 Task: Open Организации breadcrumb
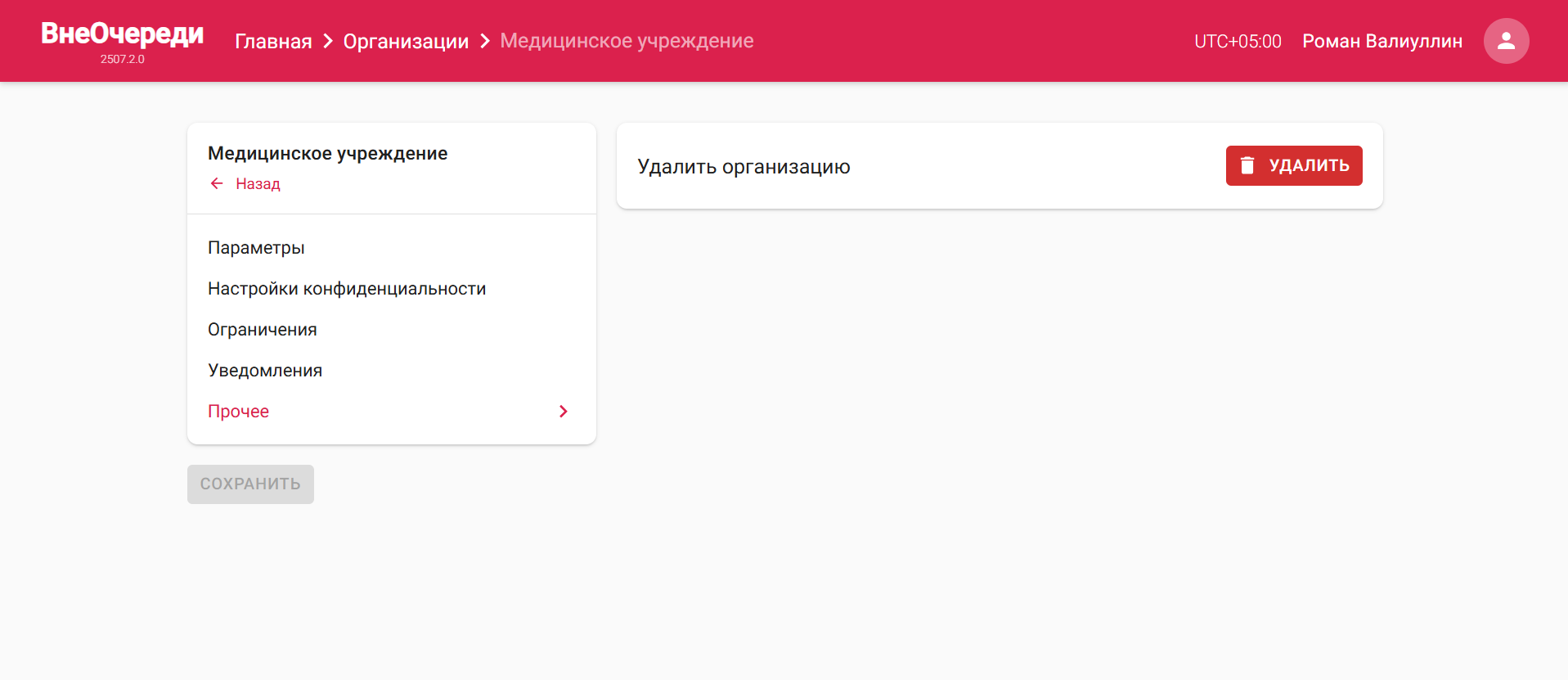click(406, 41)
